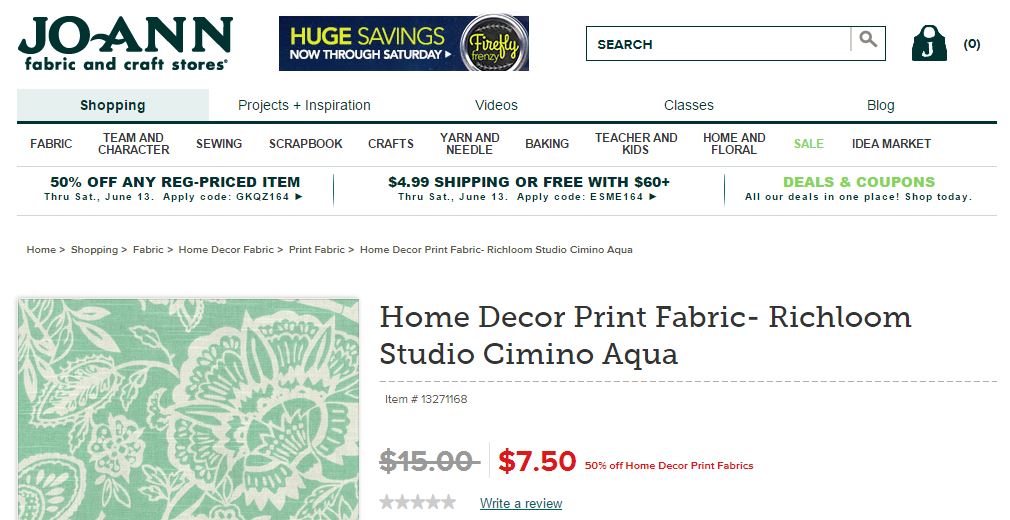Image resolution: width=1010 pixels, height=520 pixels.
Task: Click the 50% off any reg-priced item promo
Action: pos(175,189)
